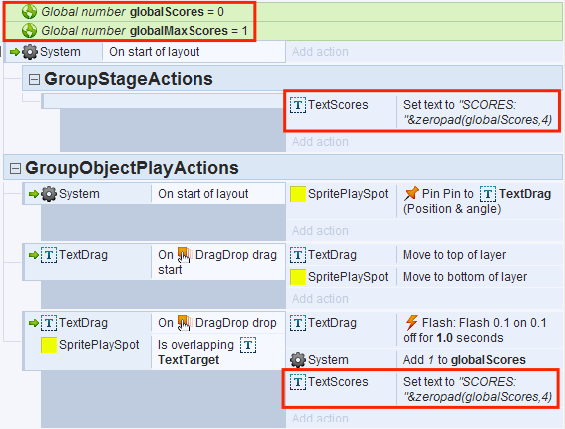The width and height of the screenshot is (565, 429).
Task: Click the System gear icon inside GroupObjectPlayActions event
Action: [49, 194]
